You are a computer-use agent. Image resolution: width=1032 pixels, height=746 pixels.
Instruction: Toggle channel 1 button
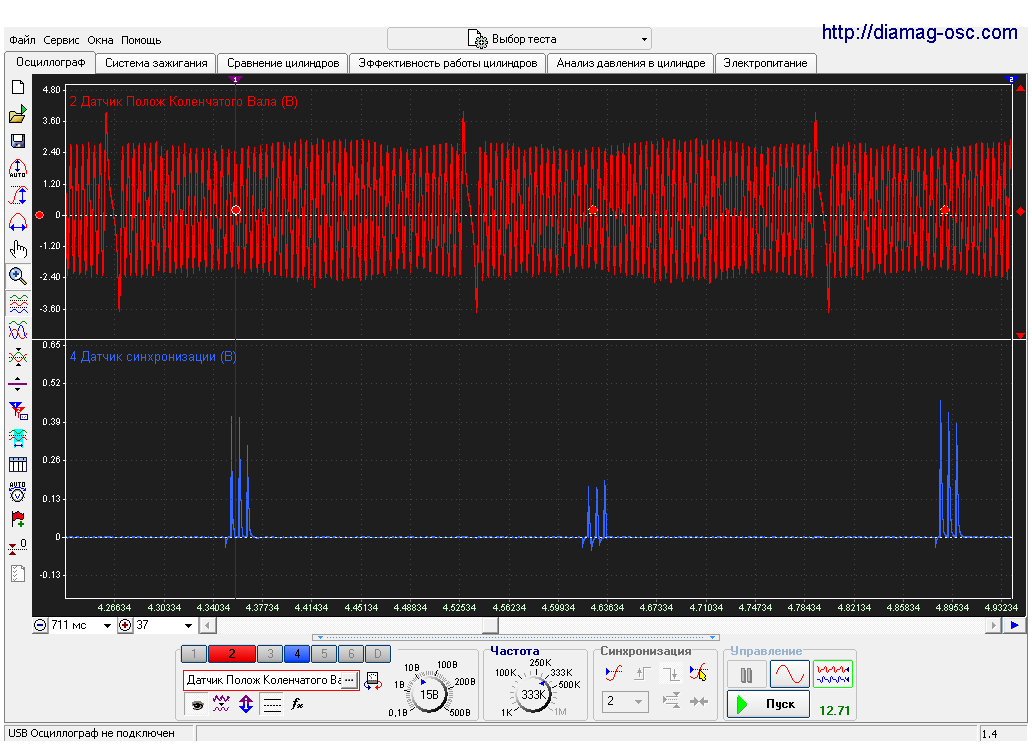[194, 654]
